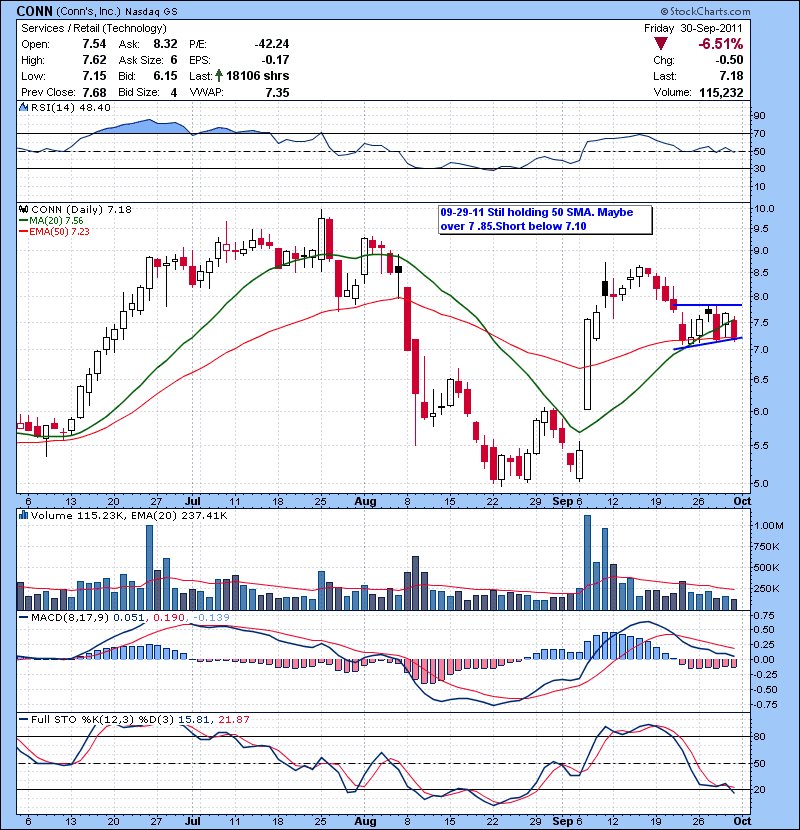The height and width of the screenshot is (830, 800).
Task: Click the Full STO %K value 15.81
Action: pos(195,719)
